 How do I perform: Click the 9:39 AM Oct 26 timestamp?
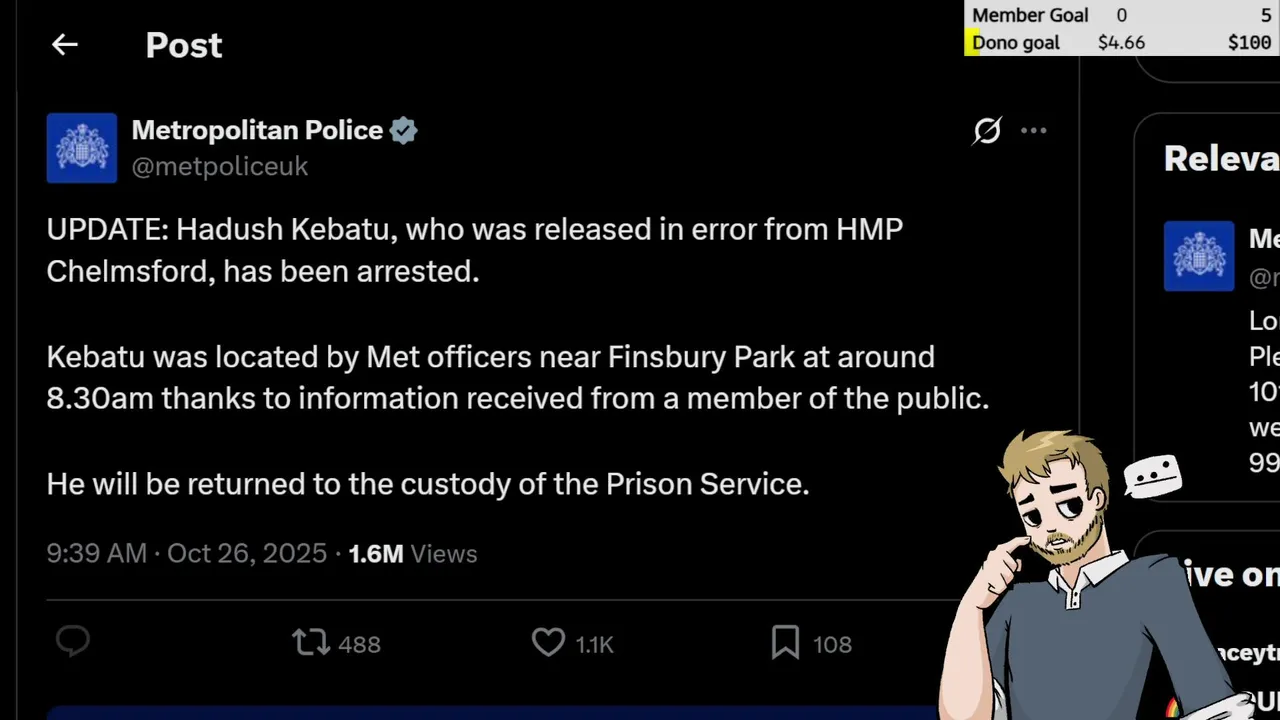coord(186,553)
